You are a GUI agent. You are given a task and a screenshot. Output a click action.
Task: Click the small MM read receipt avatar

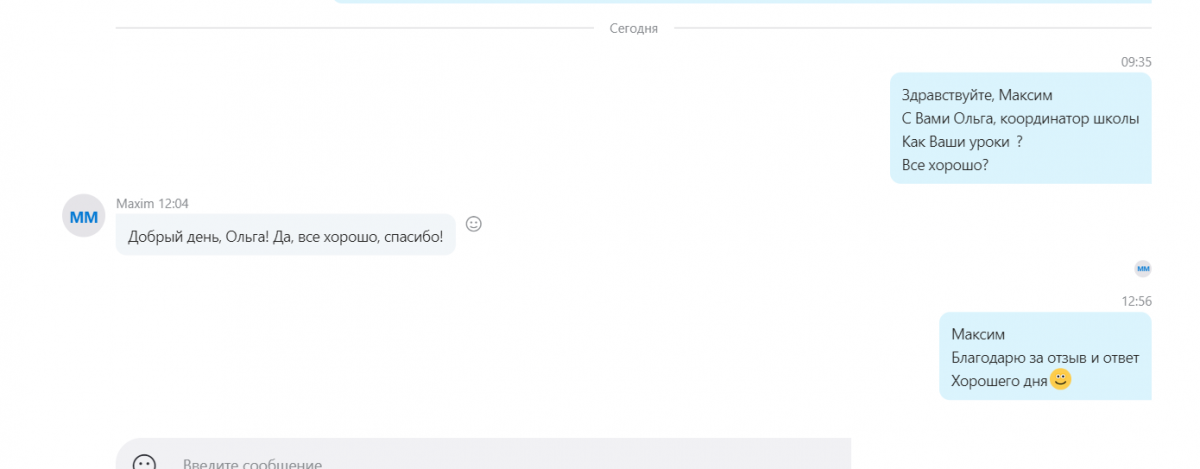[x=1142, y=269]
